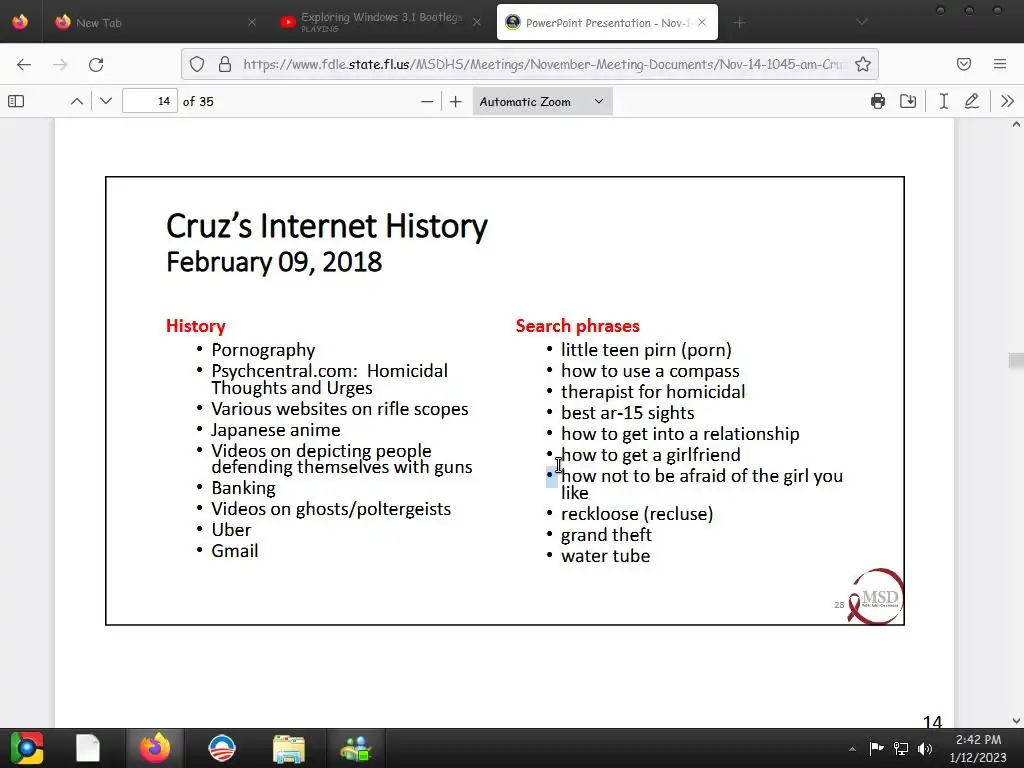Click the page number field
1024x768 pixels.
150,101
